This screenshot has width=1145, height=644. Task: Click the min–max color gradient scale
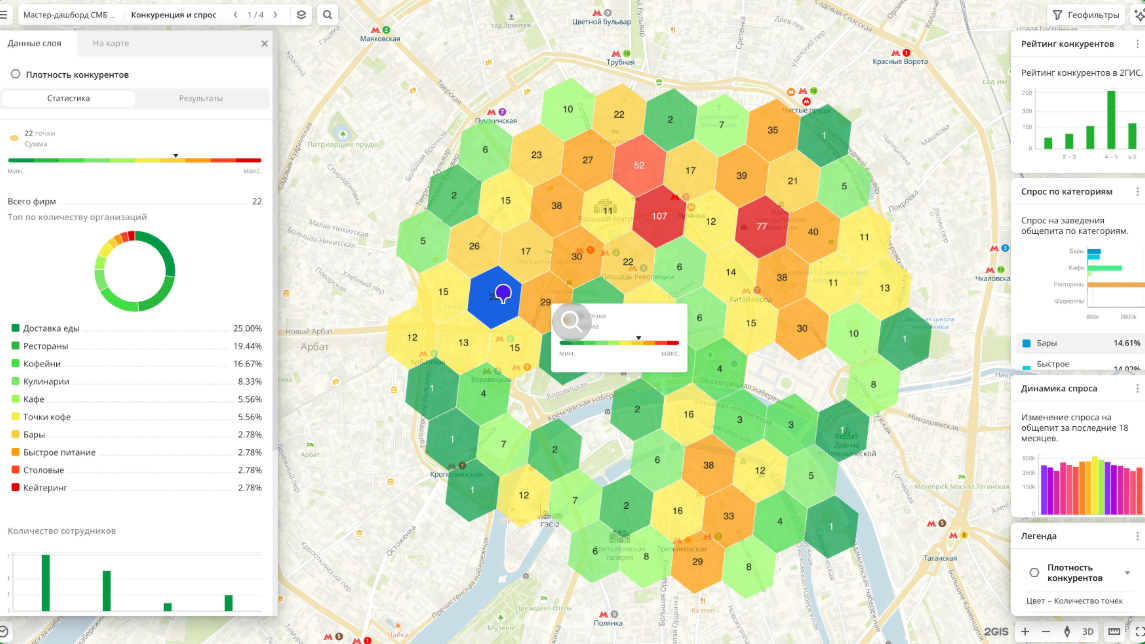[134, 160]
